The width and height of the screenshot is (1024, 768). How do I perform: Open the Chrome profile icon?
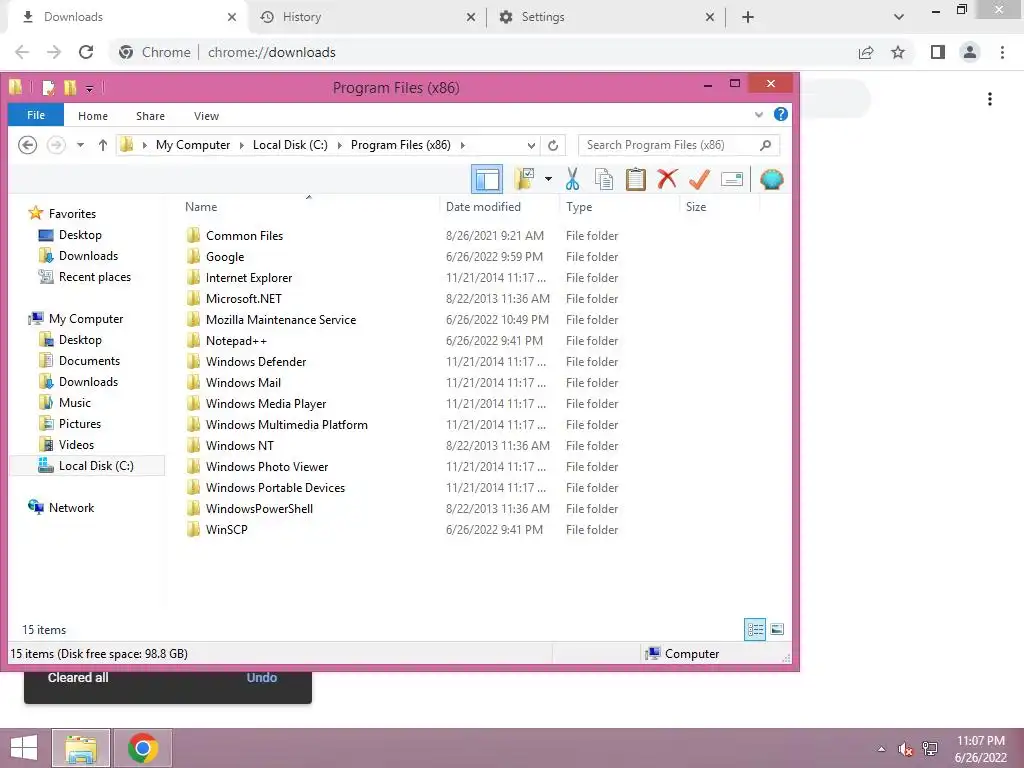point(970,52)
